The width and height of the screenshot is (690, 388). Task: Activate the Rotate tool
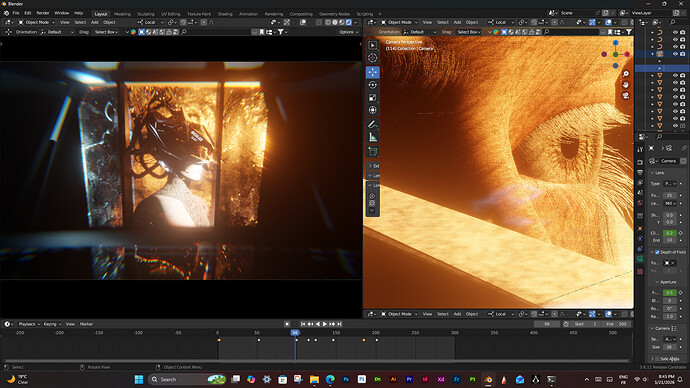[373, 85]
